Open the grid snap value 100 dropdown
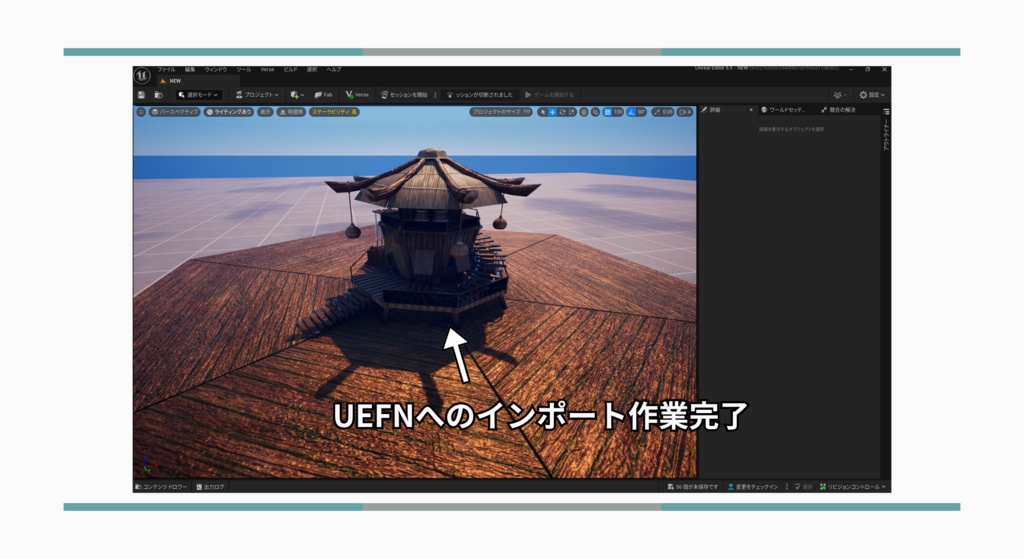Viewport: 1024px width, 559px height. point(618,112)
